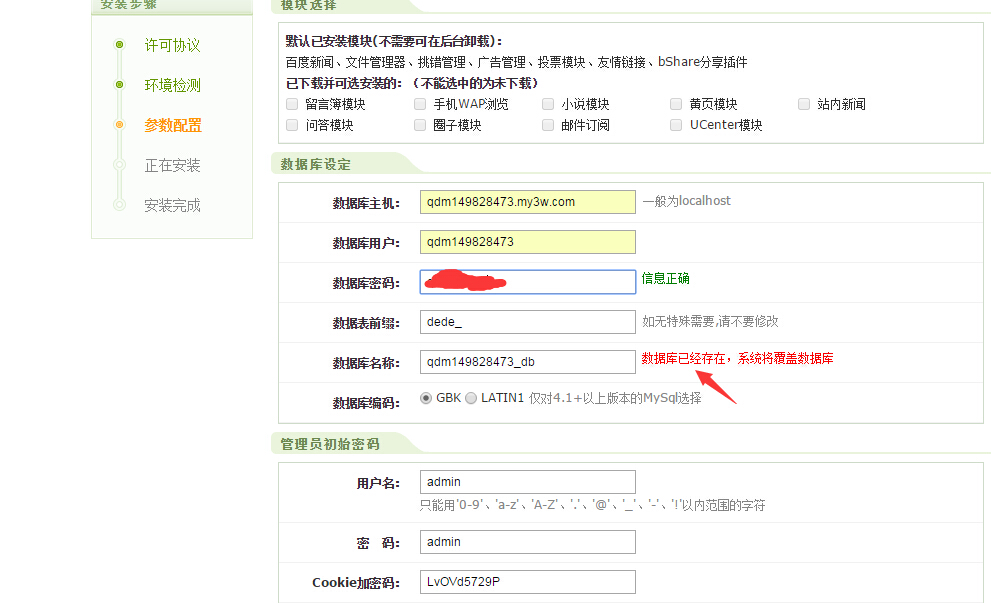Screen dimensions: 995x603
Task: Click the Cookie加密码 input field
Action: pyautogui.click(x=527, y=582)
